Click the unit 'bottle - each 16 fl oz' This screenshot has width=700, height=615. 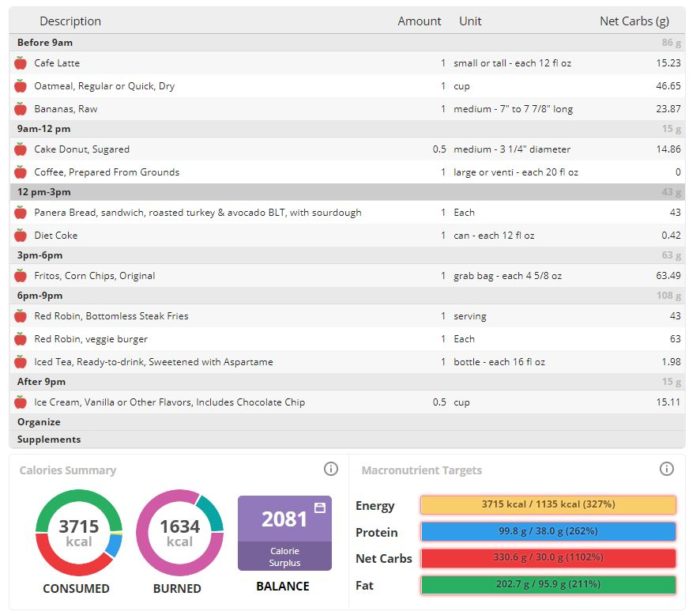tap(499, 362)
